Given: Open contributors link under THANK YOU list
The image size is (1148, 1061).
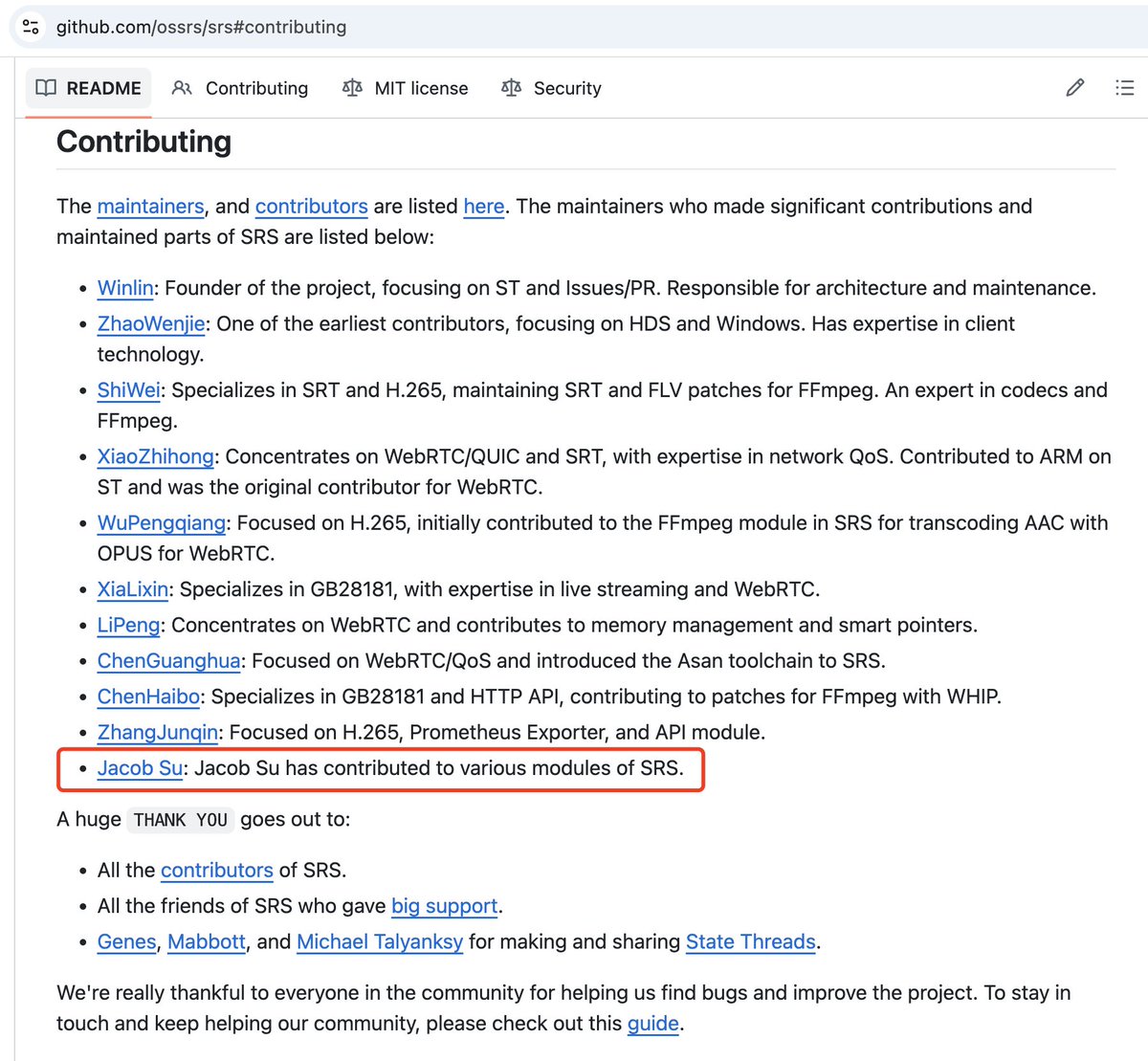Looking at the screenshot, I should click(217, 871).
